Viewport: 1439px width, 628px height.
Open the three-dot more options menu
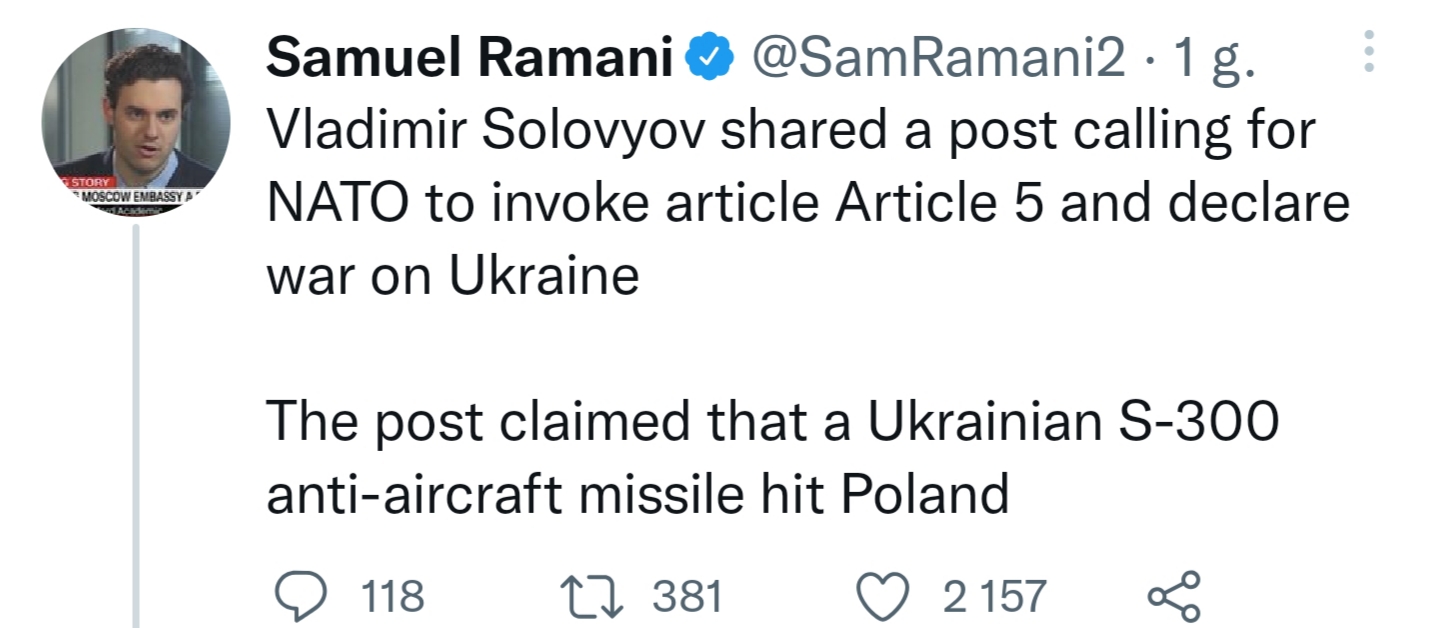click(x=1370, y=50)
